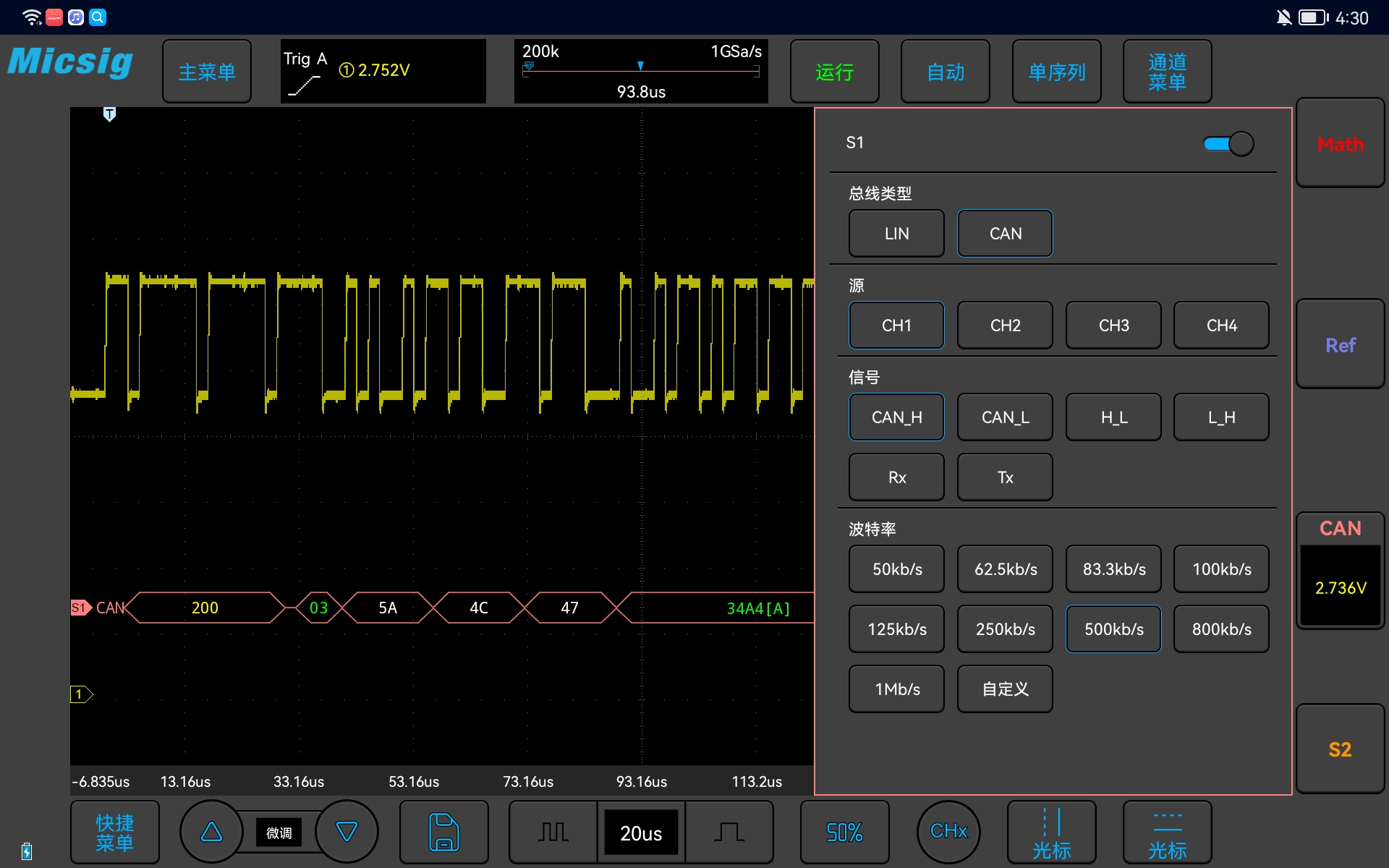Select the 光标 (Cursor) marker icon
1389x868 pixels.
point(1050,832)
